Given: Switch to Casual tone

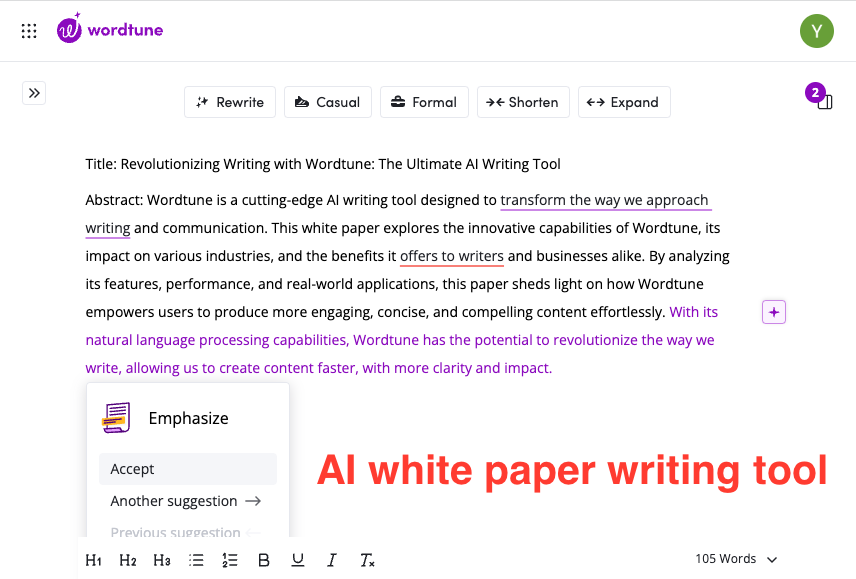Looking at the screenshot, I should (x=327, y=101).
